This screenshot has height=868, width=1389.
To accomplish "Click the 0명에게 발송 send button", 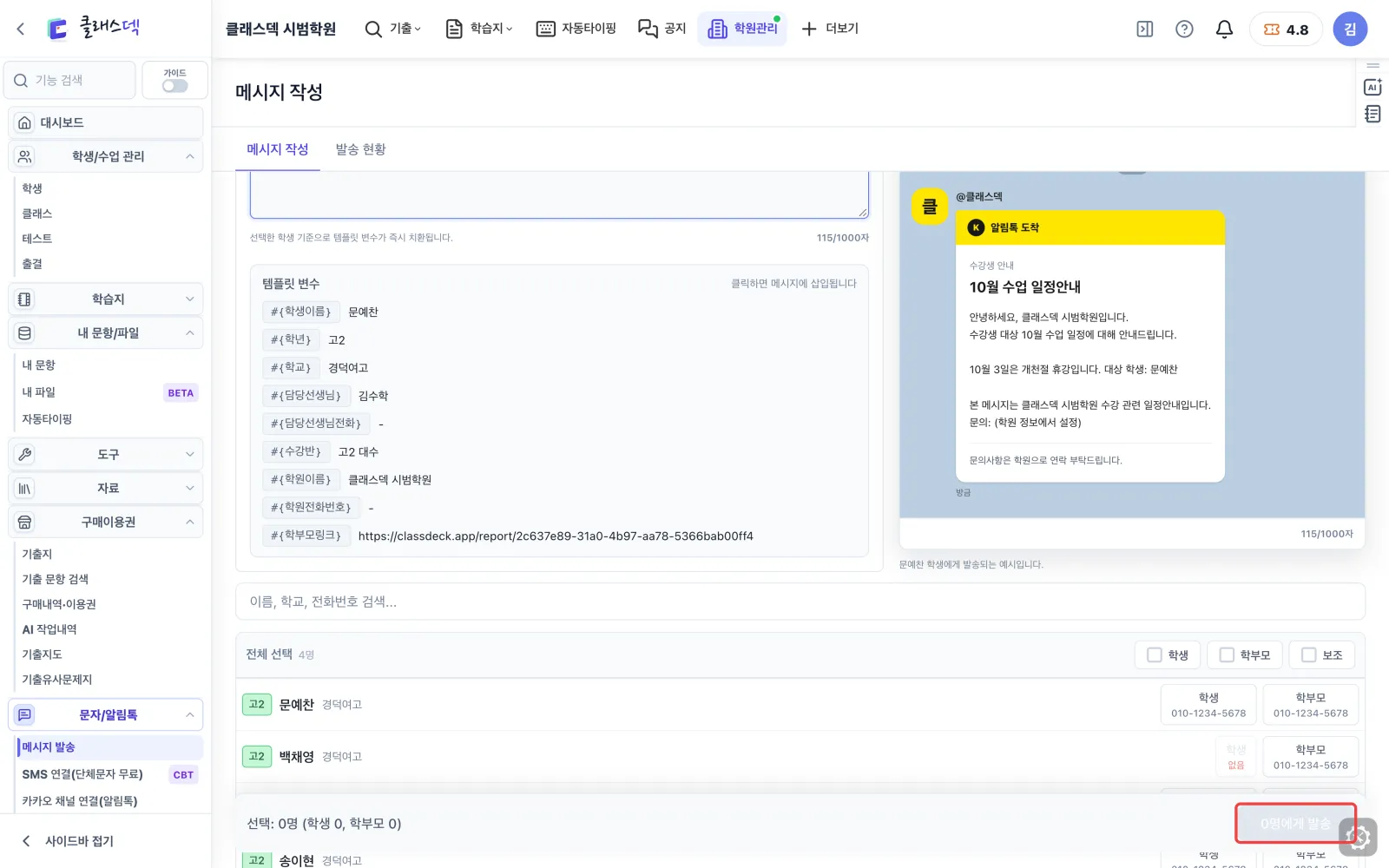I will tap(1295, 823).
